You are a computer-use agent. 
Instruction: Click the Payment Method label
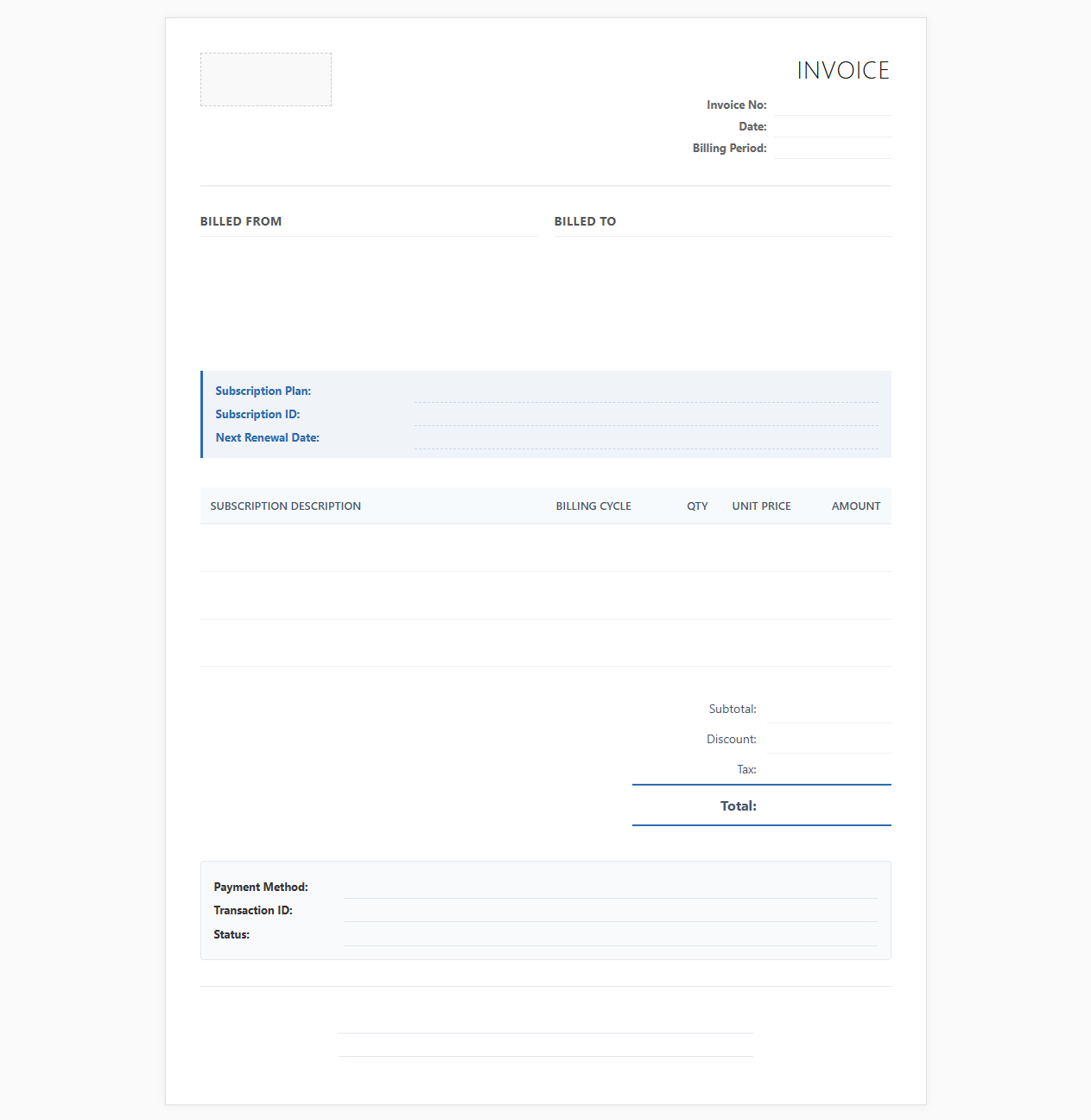261,887
